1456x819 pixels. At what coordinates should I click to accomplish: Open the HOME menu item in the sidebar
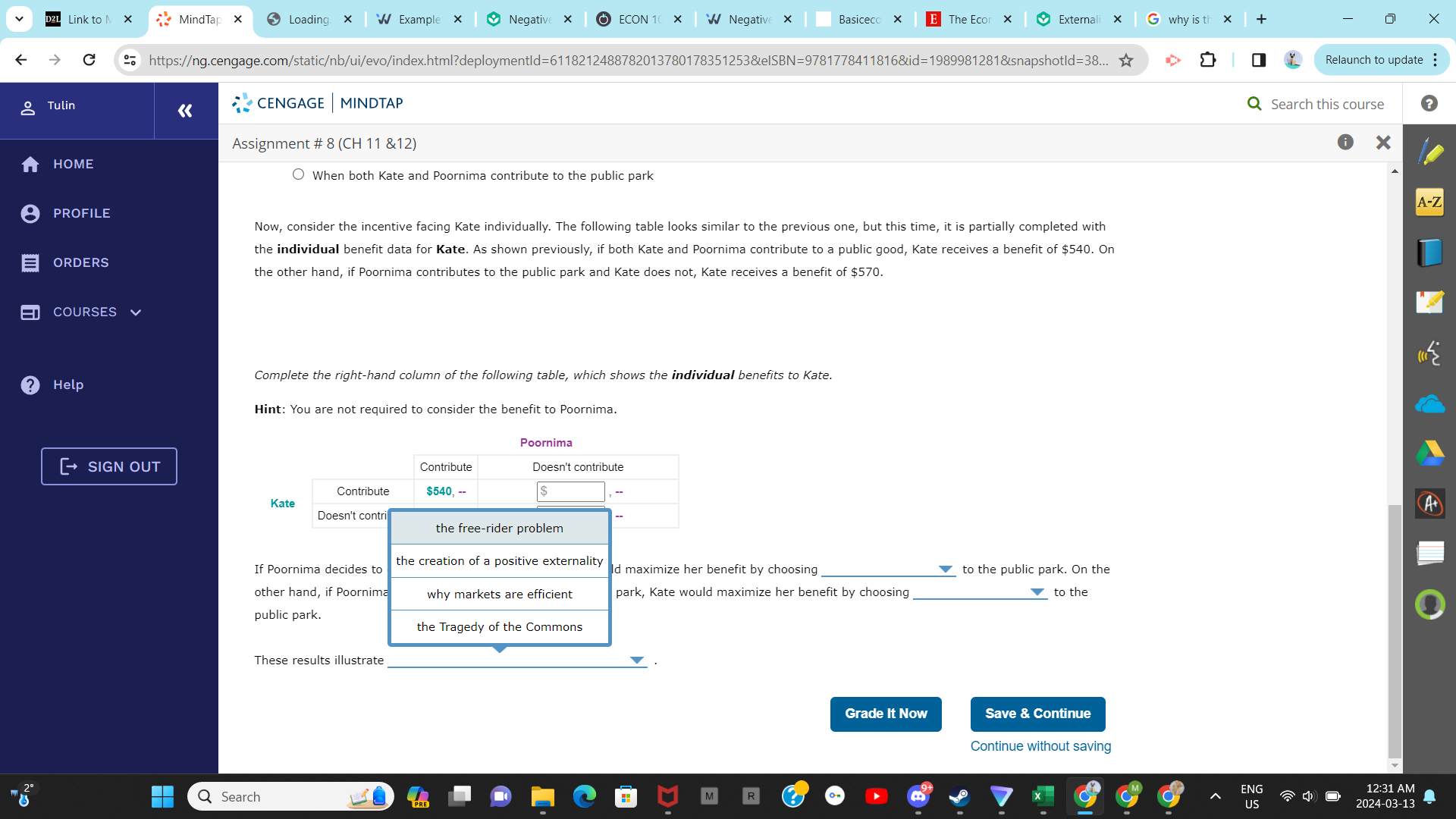pyautogui.click(x=74, y=164)
